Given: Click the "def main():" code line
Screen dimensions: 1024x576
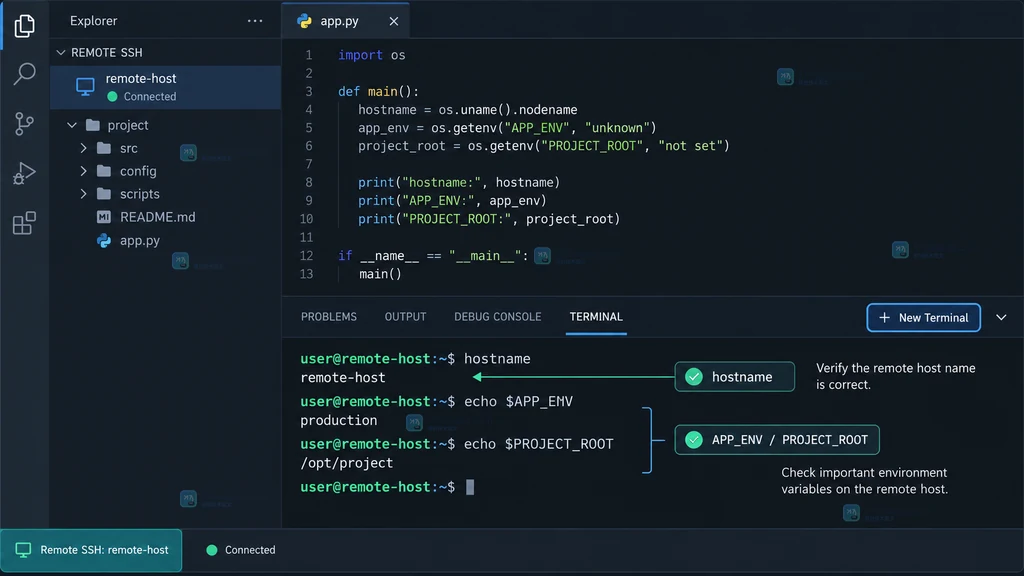Looking at the screenshot, I should 378,91.
